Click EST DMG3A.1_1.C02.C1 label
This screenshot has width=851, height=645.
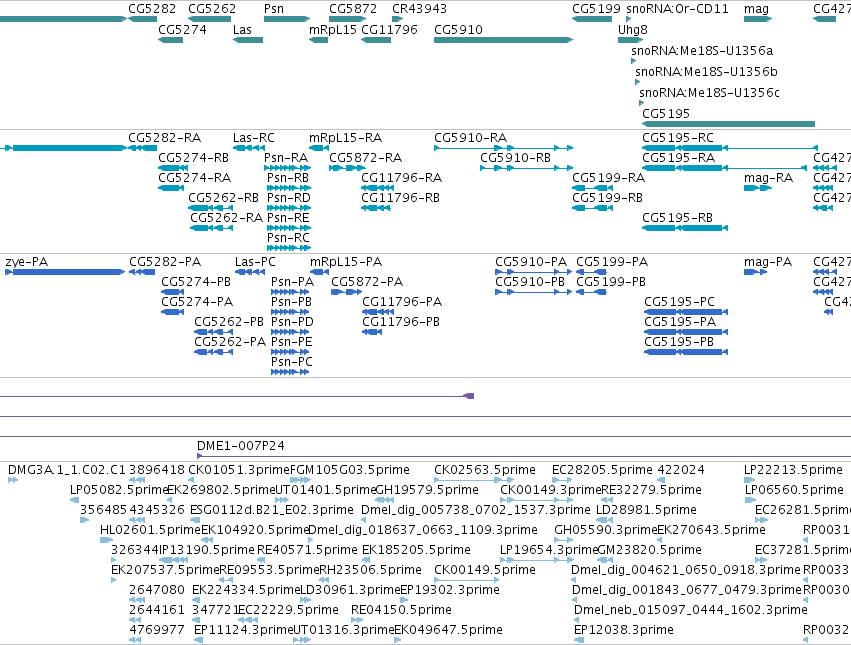click(x=66, y=470)
